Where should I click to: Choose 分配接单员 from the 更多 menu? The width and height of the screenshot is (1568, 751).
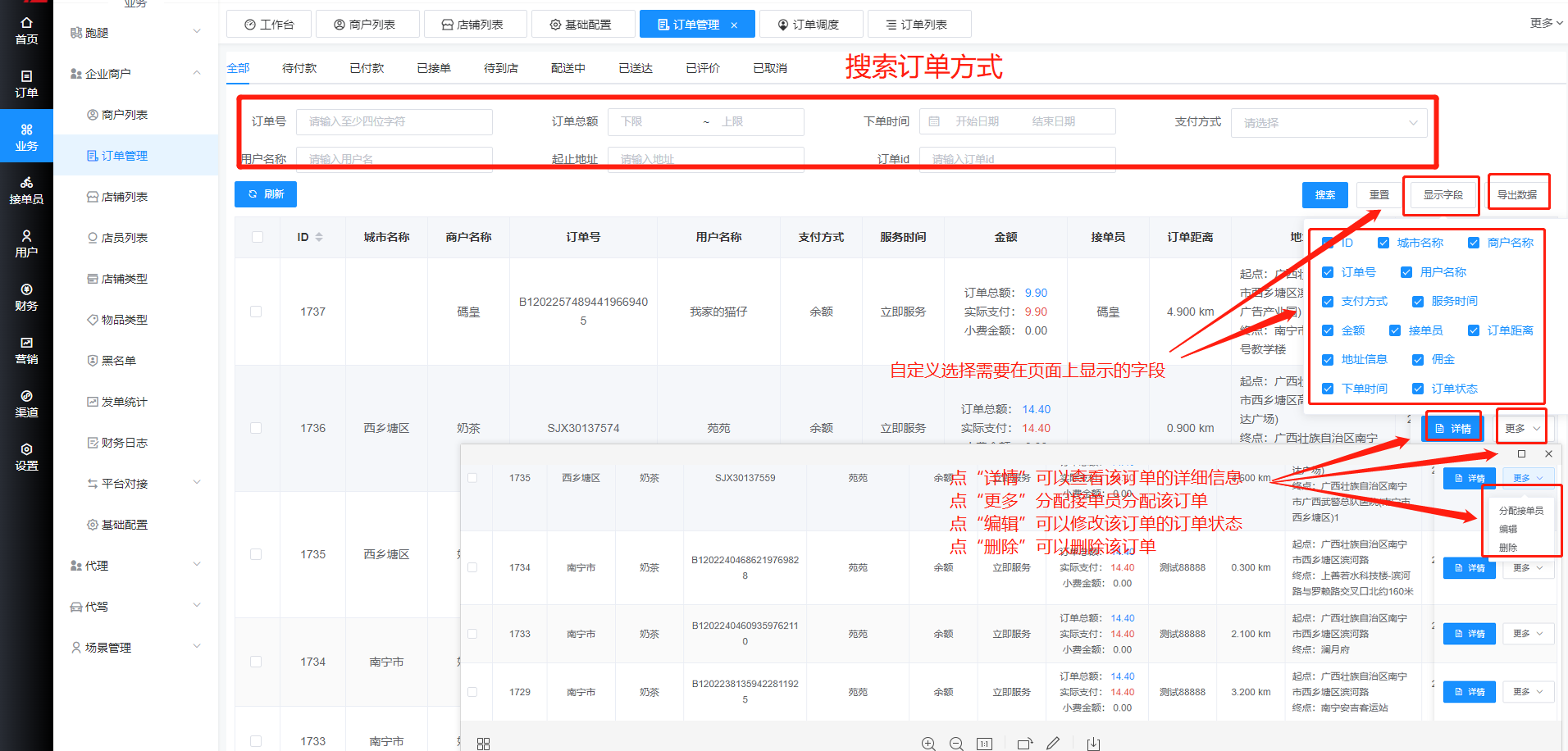point(1521,511)
